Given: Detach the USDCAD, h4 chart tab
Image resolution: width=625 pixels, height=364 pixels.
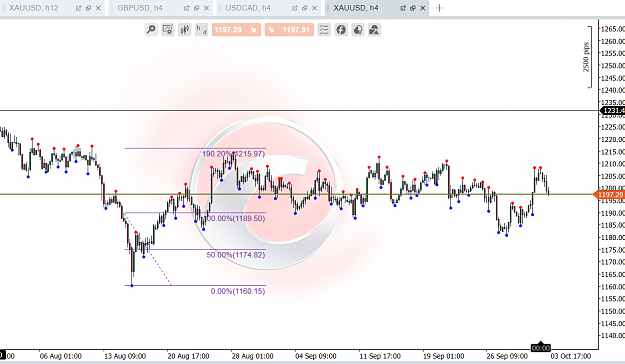Looking at the screenshot, I should pyautogui.click(x=295, y=8).
